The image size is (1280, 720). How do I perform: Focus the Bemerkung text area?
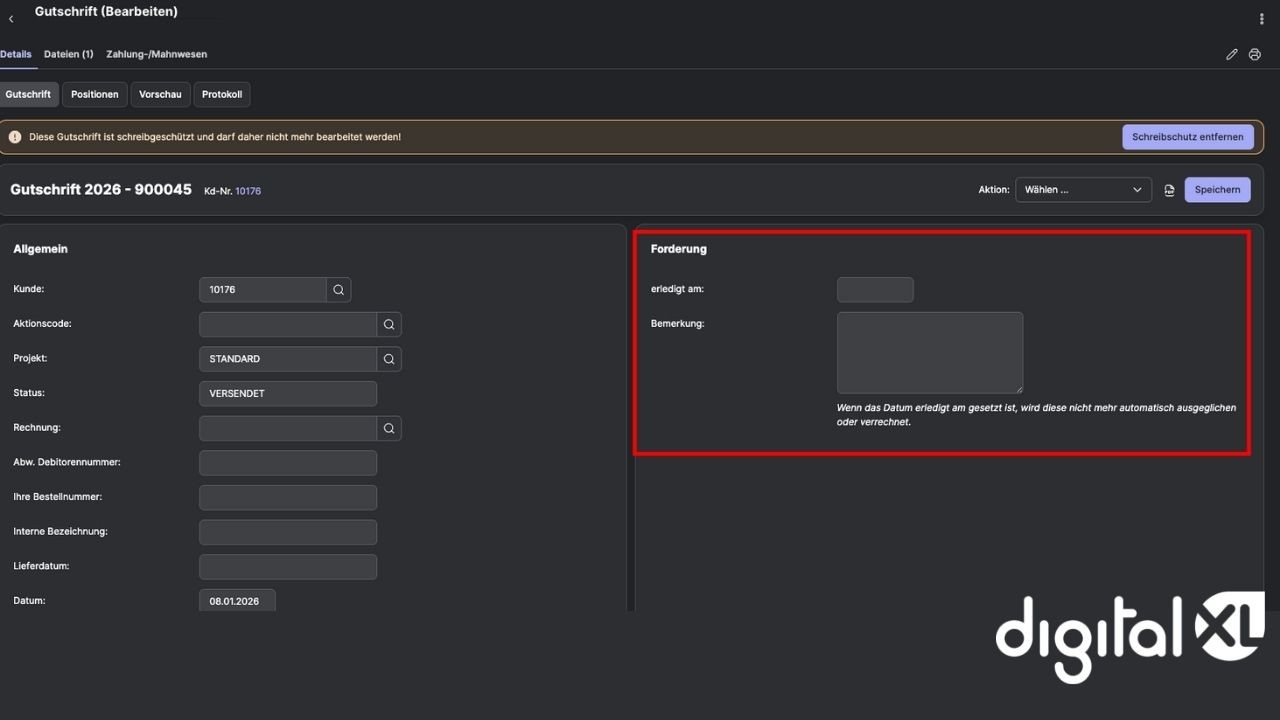click(x=929, y=352)
